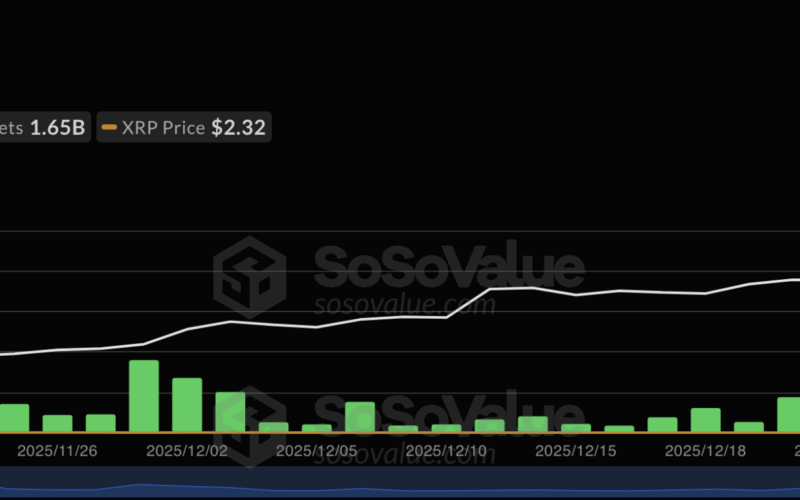Click the 2025/12/02 date axis label
The width and height of the screenshot is (800, 500).
[187, 451]
